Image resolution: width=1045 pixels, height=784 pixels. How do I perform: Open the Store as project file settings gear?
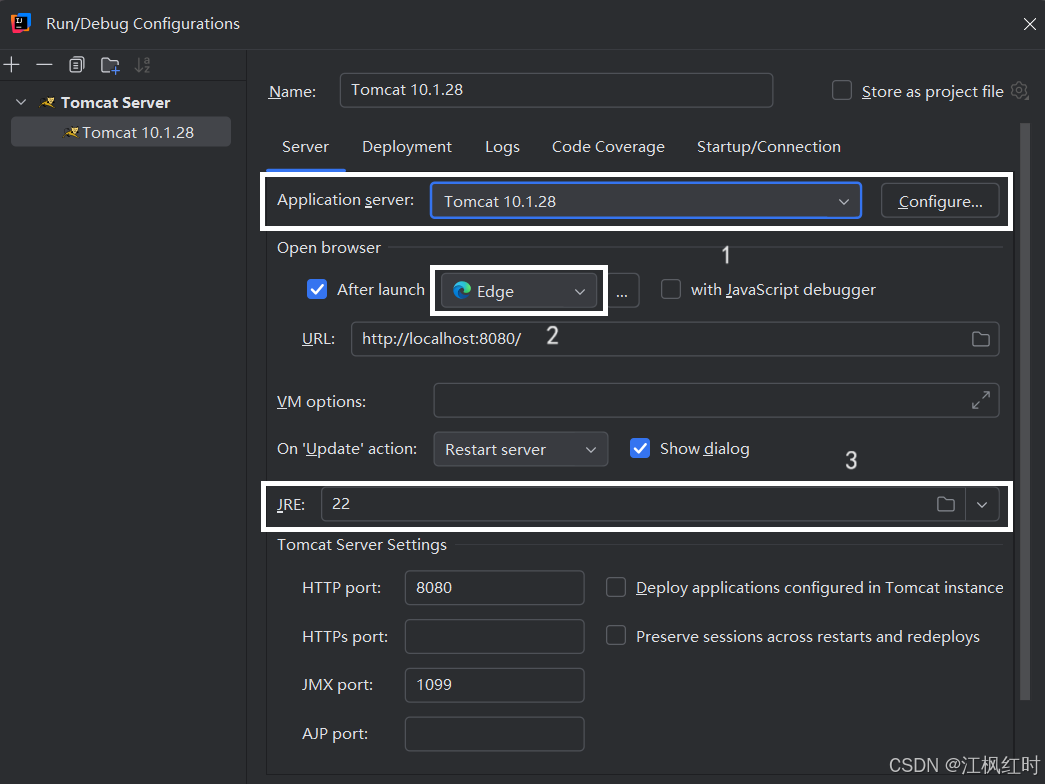point(1020,90)
